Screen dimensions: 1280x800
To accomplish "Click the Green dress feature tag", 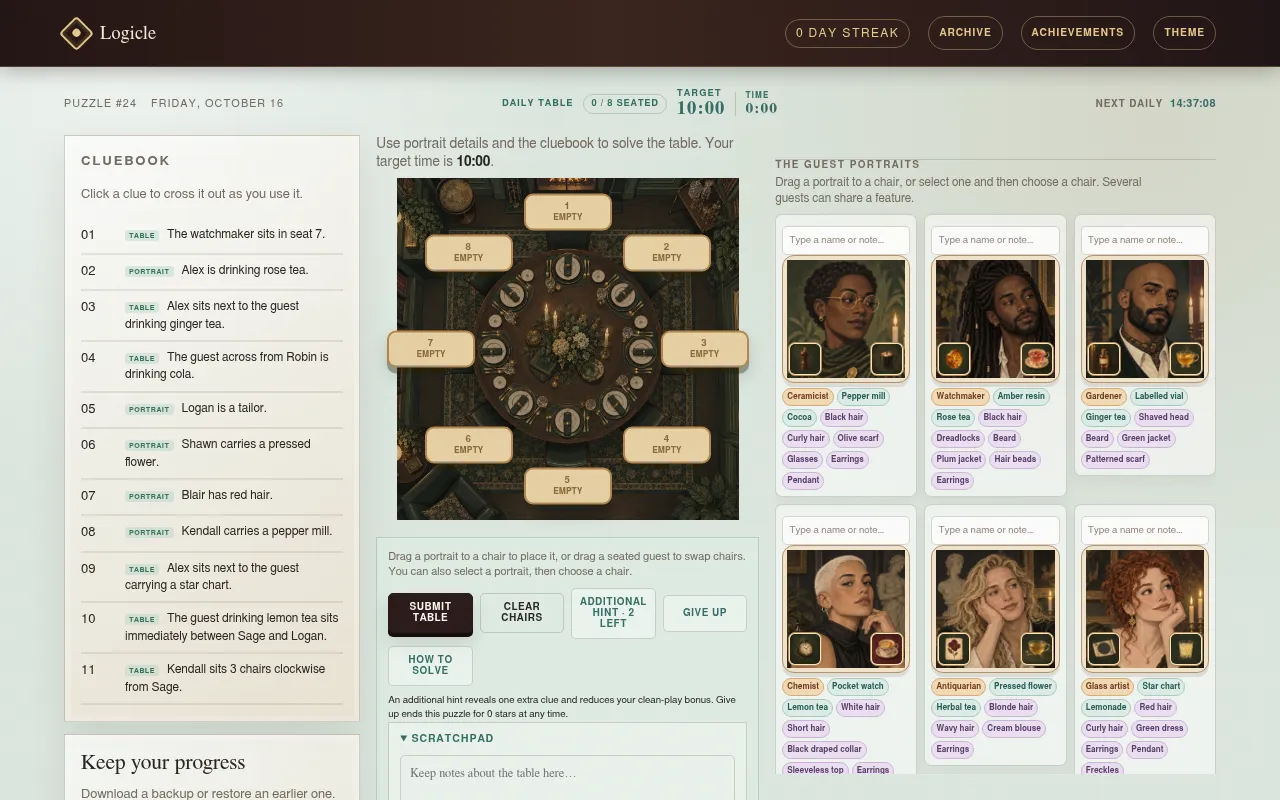I will pos(1160,728).
